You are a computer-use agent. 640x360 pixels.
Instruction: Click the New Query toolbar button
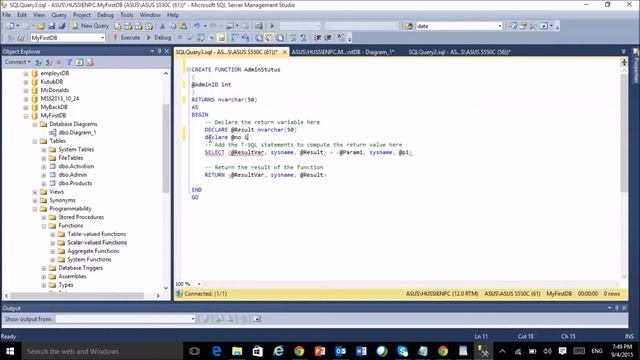point(90,26)
